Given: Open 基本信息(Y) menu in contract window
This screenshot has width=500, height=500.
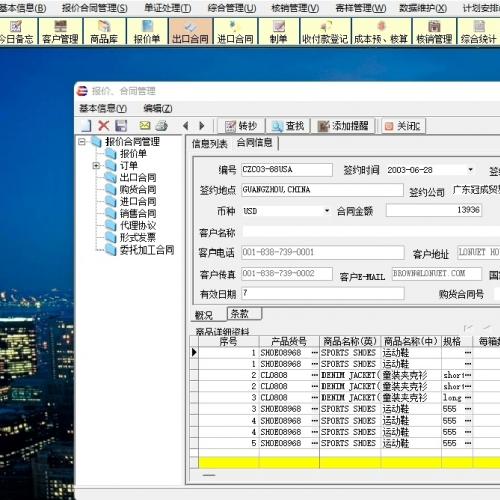Looking at the screenshot, I should (103, 108).
